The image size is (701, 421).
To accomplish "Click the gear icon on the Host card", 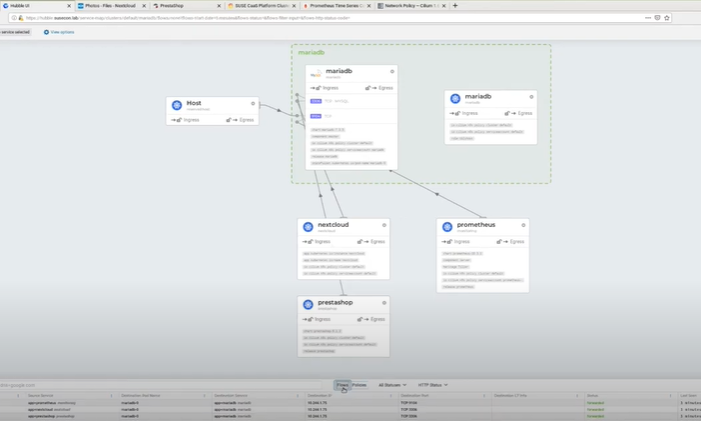I will [x=253, y=104].
